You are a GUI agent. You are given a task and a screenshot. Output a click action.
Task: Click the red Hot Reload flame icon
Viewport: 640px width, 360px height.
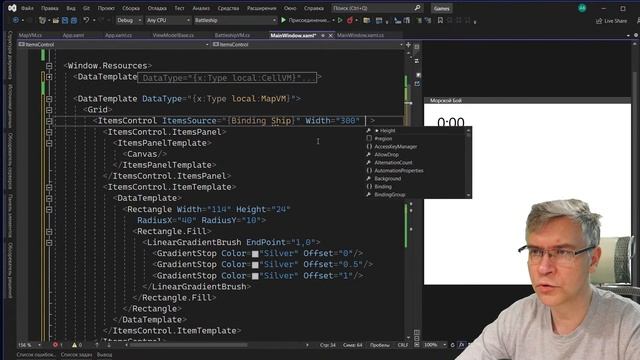tap(350, 20)
